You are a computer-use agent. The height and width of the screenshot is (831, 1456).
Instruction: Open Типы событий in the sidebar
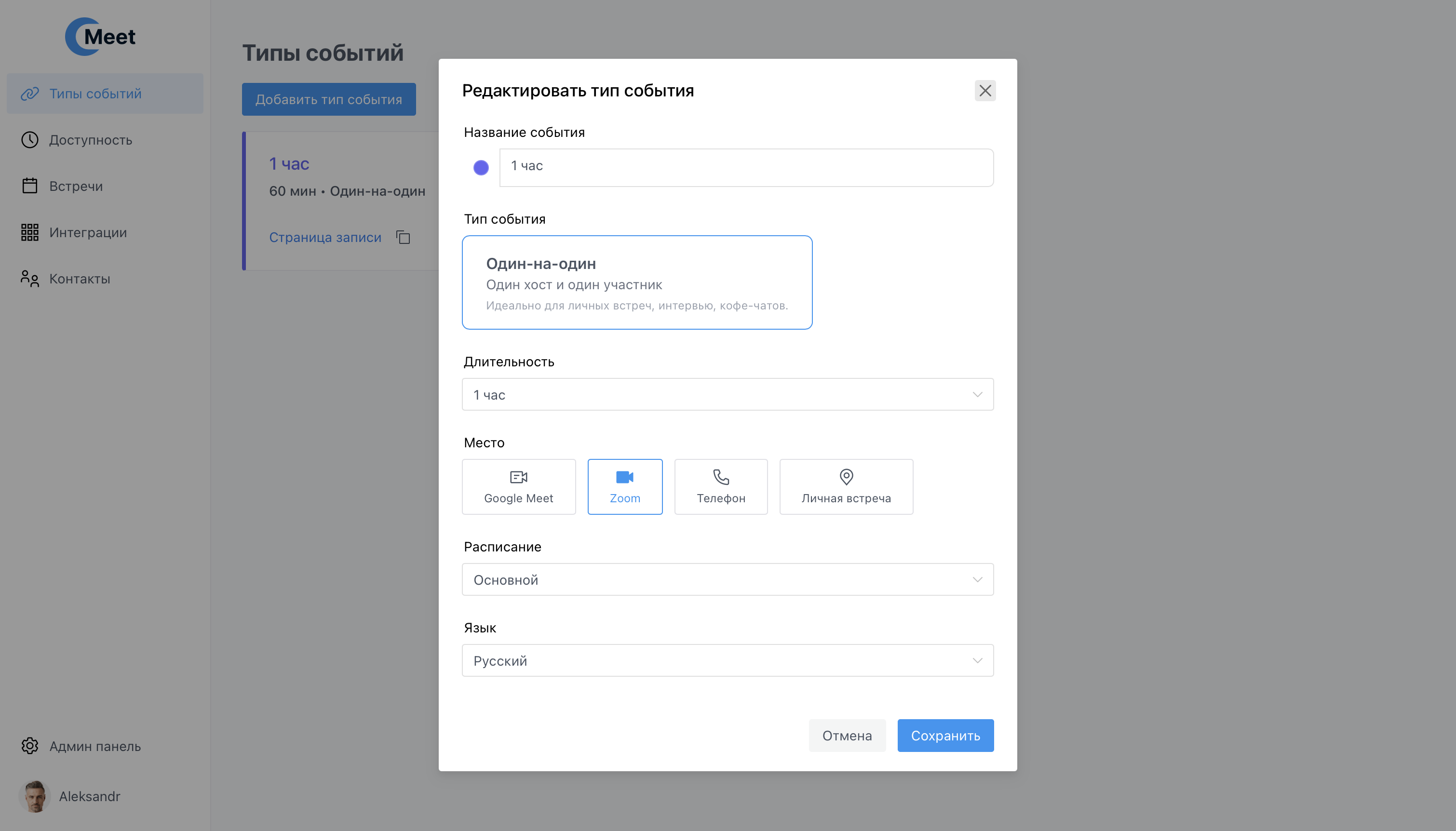[105, 94]
